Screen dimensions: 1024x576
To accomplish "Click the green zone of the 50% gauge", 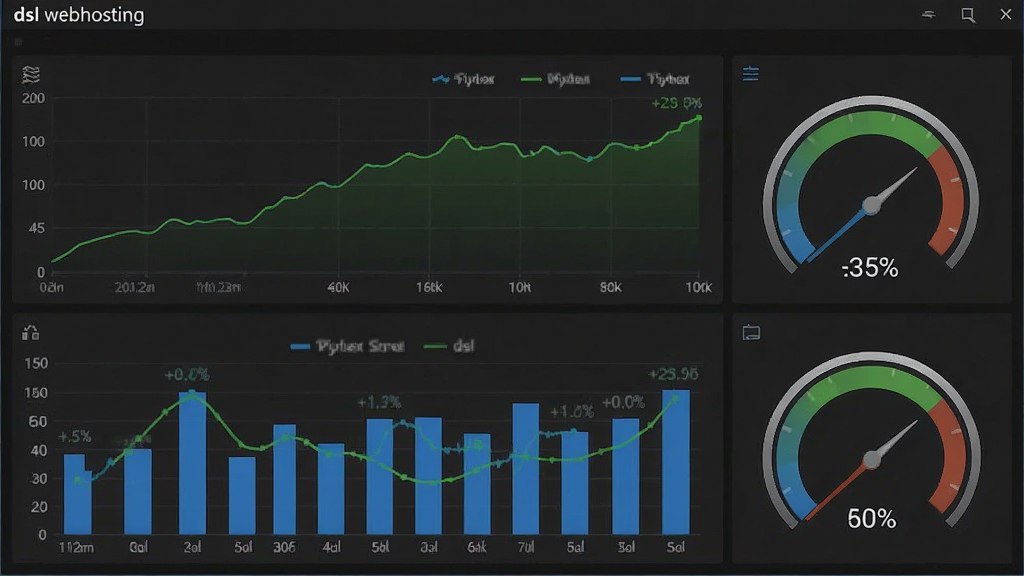I will pos(871,383).
